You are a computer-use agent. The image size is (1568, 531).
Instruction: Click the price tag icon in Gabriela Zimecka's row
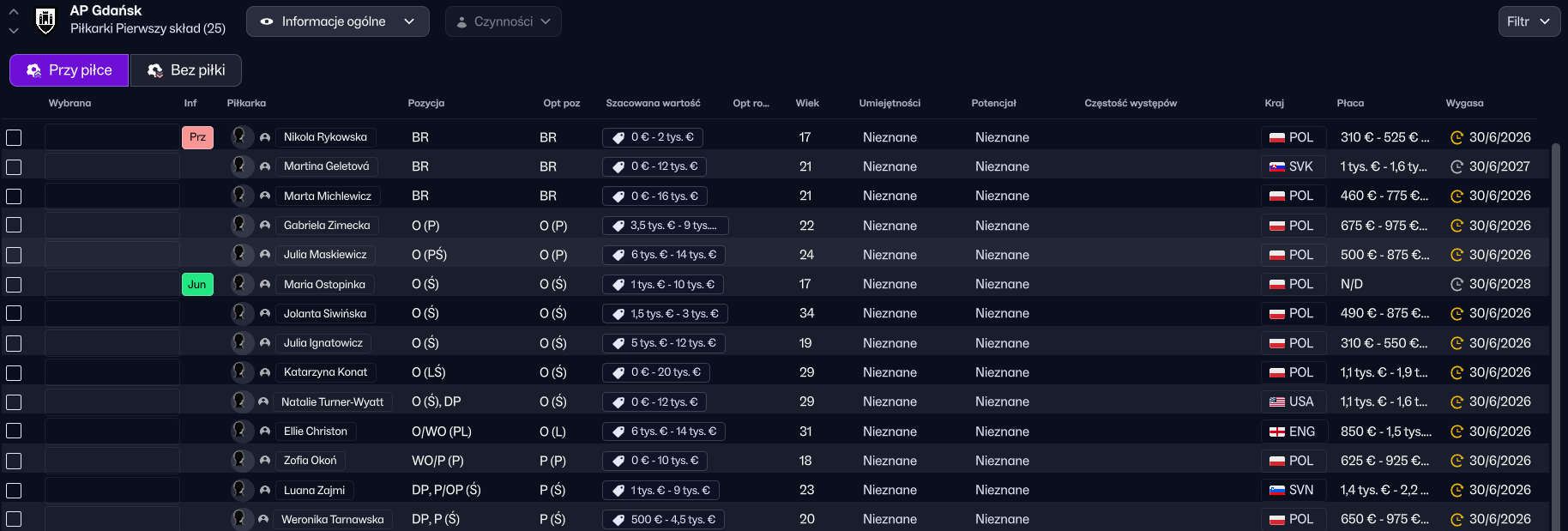(x=618, y=226)
